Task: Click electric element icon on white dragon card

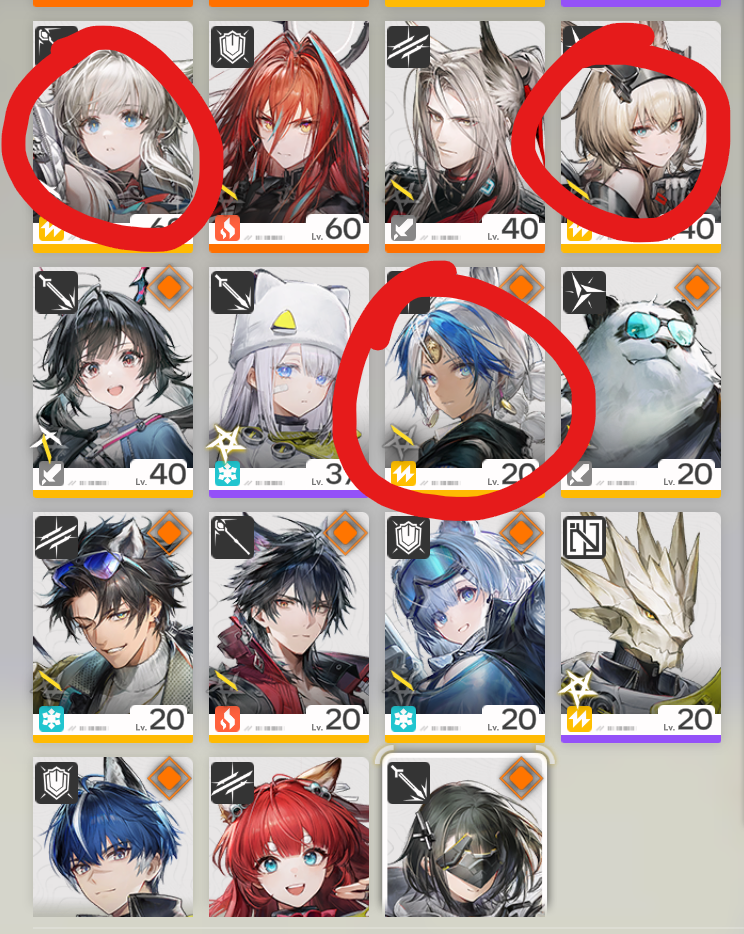Action: tap(579, 719)
